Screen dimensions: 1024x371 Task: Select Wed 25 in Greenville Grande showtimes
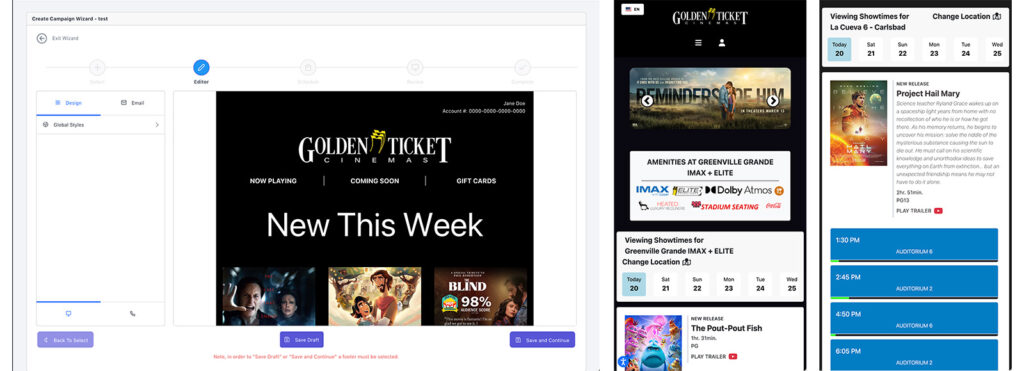point(792,284)
